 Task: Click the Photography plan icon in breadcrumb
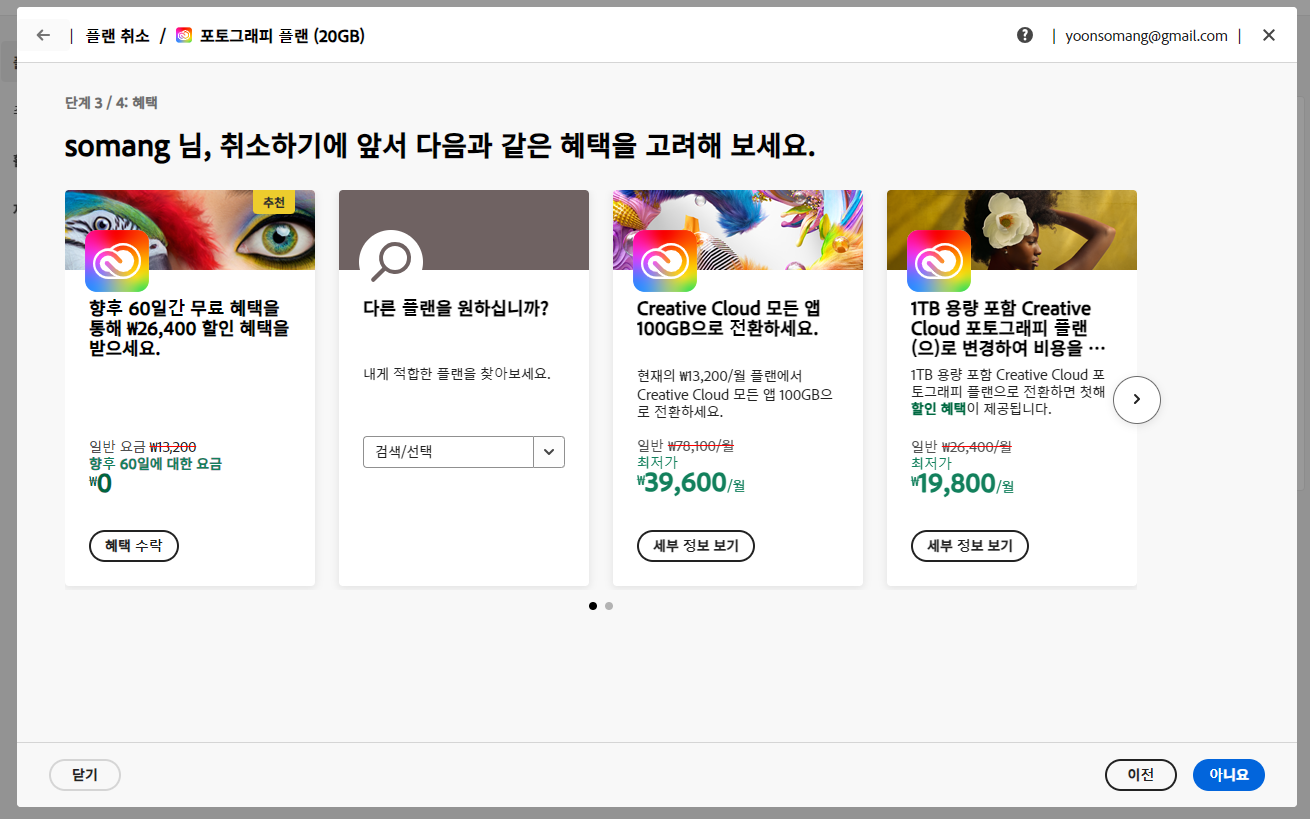coord(184,36)
